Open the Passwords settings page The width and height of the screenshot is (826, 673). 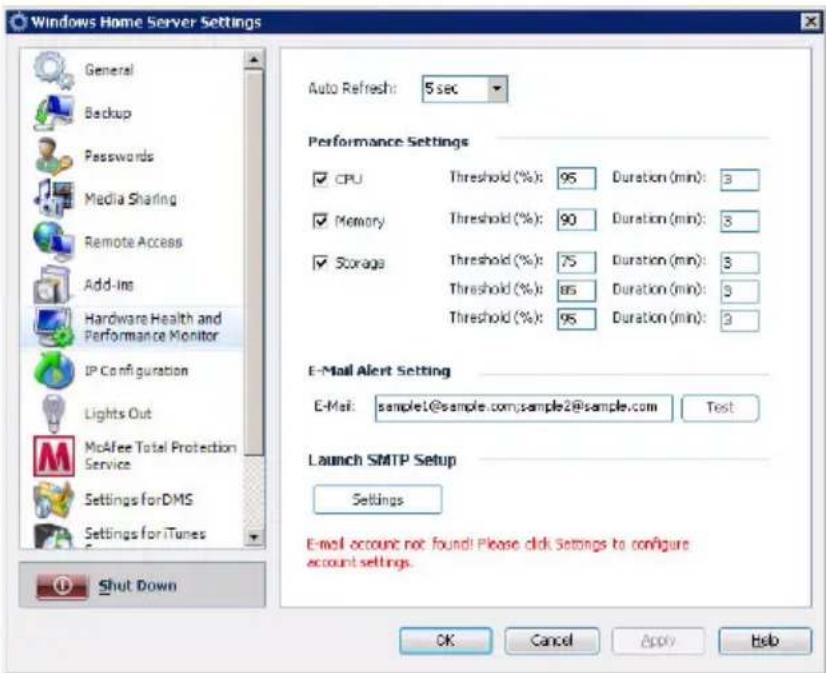[132, 156]
